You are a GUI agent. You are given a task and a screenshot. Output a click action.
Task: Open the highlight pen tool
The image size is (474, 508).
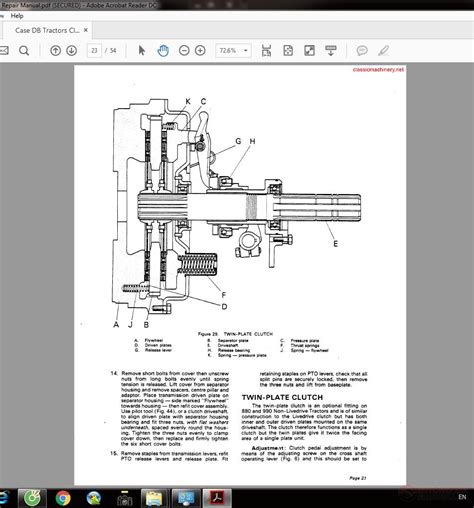(x=384, y=51)
